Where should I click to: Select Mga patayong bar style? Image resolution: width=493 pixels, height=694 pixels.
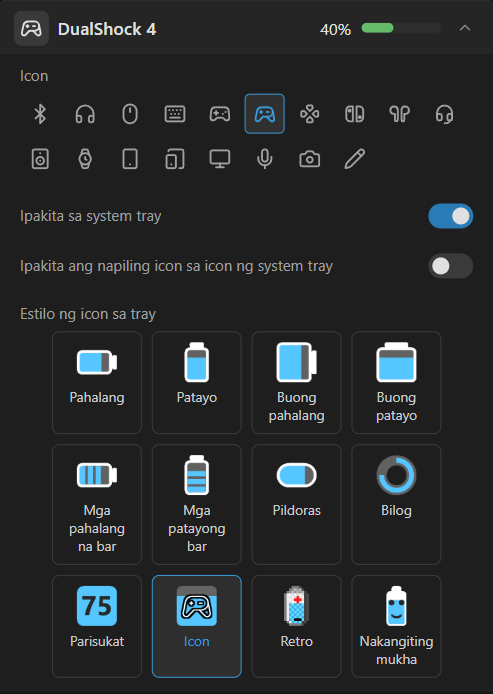[x=197, y=505]
